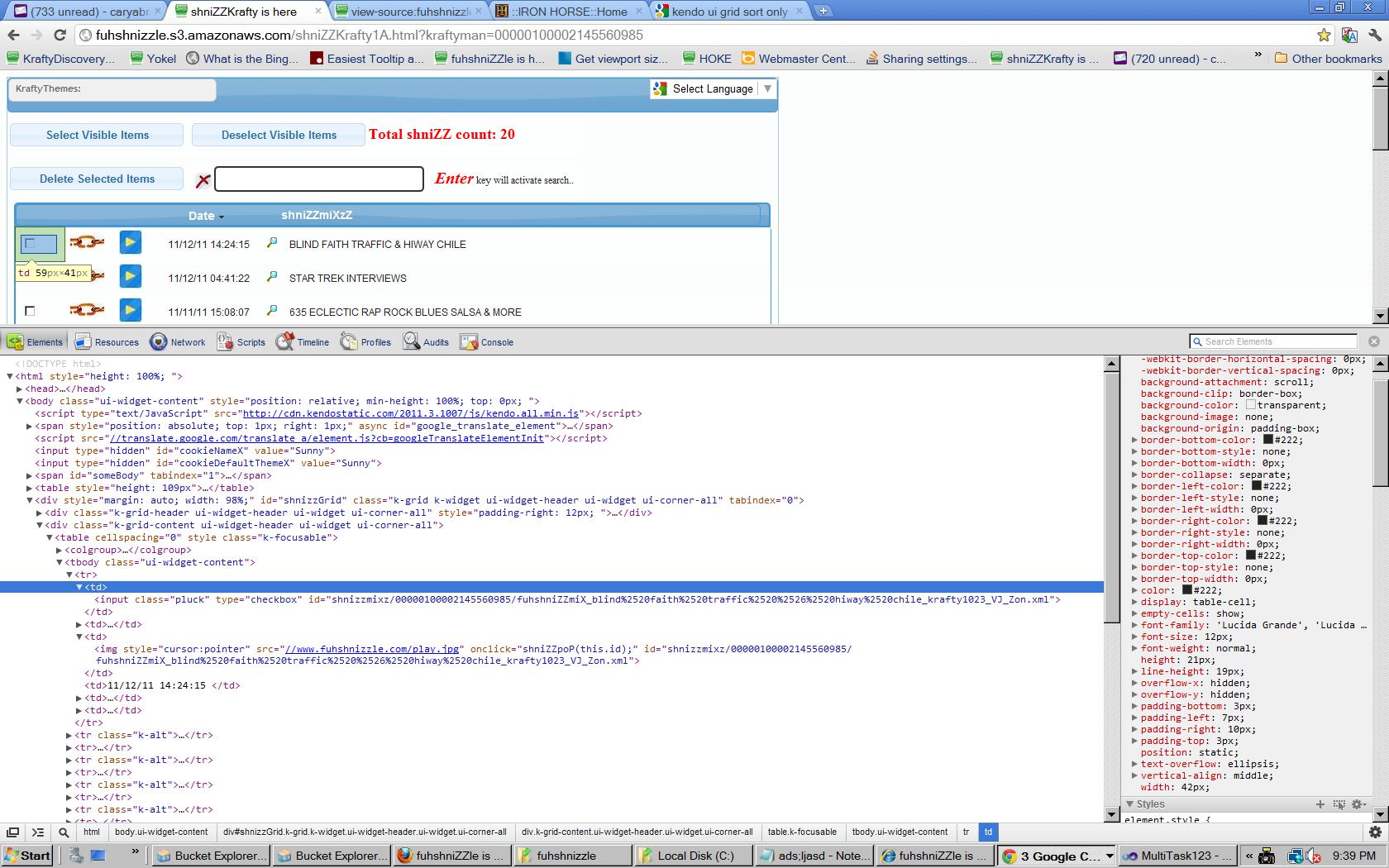The height and width of the screenshot is (868, 1389).
Task: Bookmark this page with the star
Action: (1324, 35)
